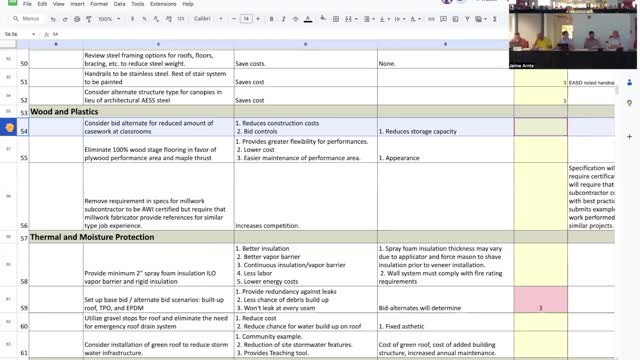
Task: Increase decimal places icon
Action: 169,19
